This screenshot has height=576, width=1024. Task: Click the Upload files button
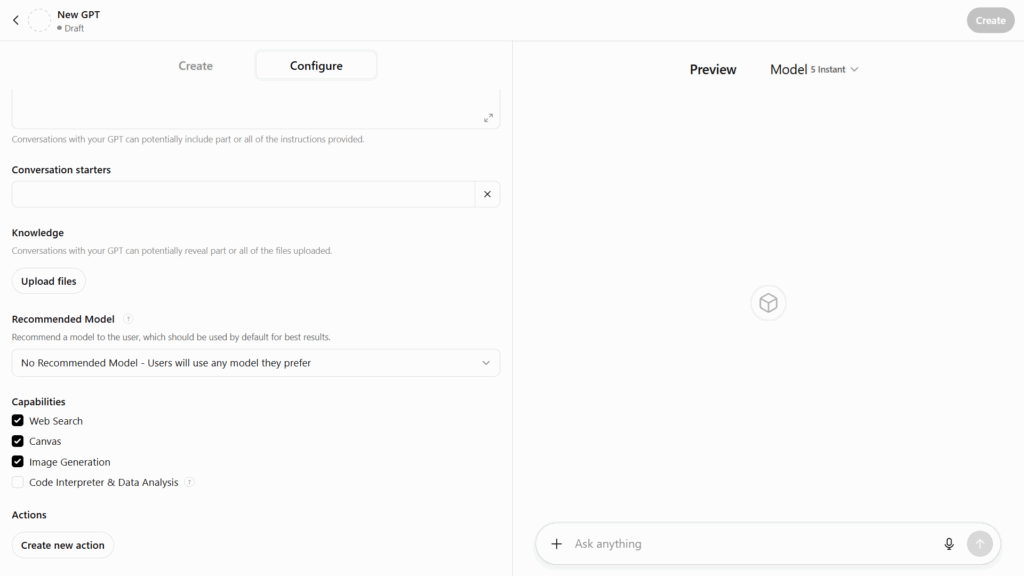49,281
